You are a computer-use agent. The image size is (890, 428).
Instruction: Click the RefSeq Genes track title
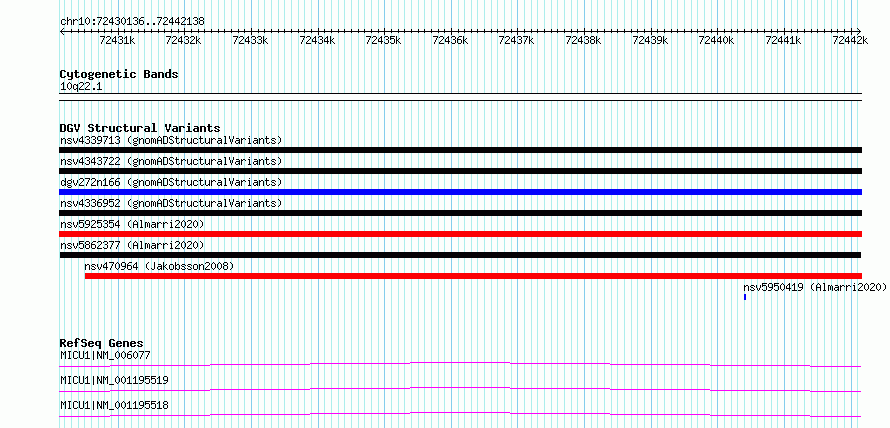[102, 343]
